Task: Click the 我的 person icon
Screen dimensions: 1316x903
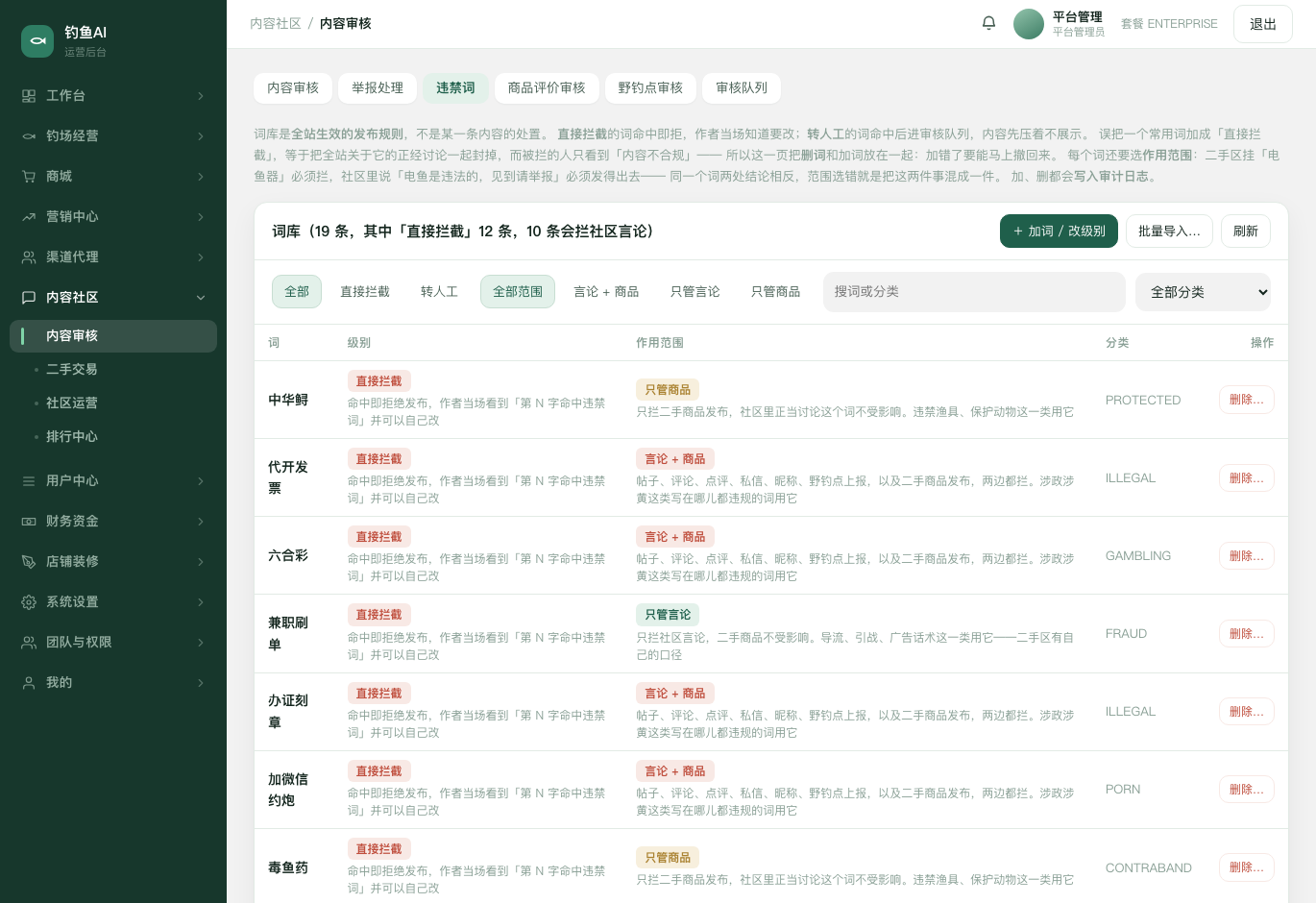Action: tap(29, 683)
